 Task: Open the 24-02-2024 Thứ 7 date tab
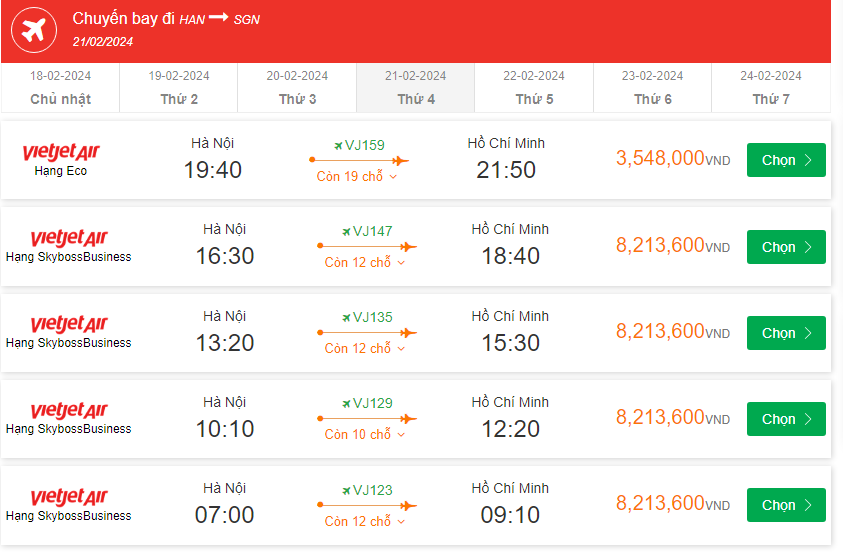coord(771,88)
